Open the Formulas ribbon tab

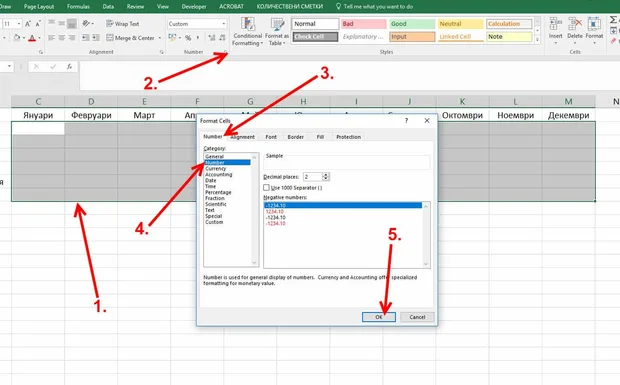[78, 7]
